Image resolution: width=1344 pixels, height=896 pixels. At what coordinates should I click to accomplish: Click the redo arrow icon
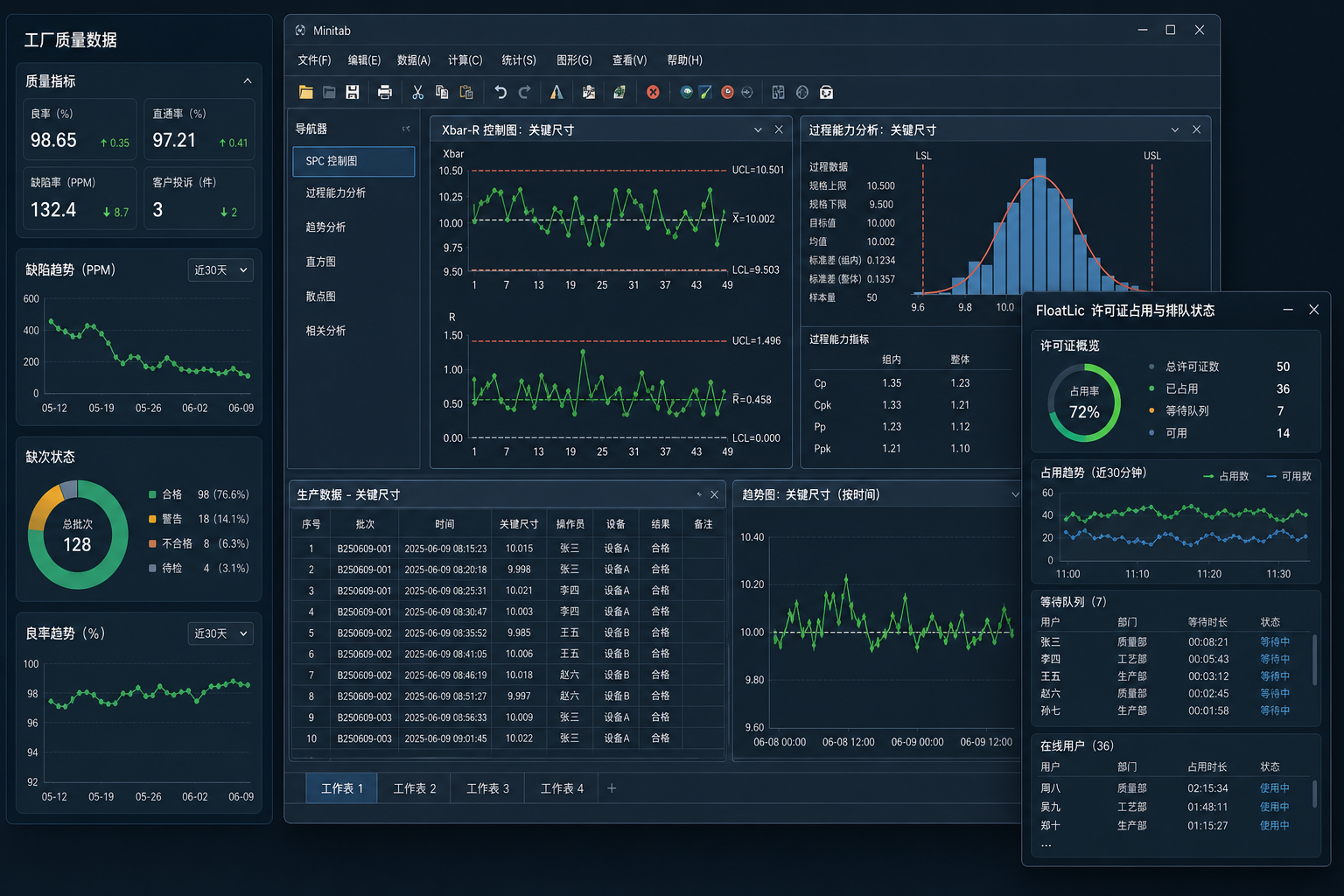524,92
